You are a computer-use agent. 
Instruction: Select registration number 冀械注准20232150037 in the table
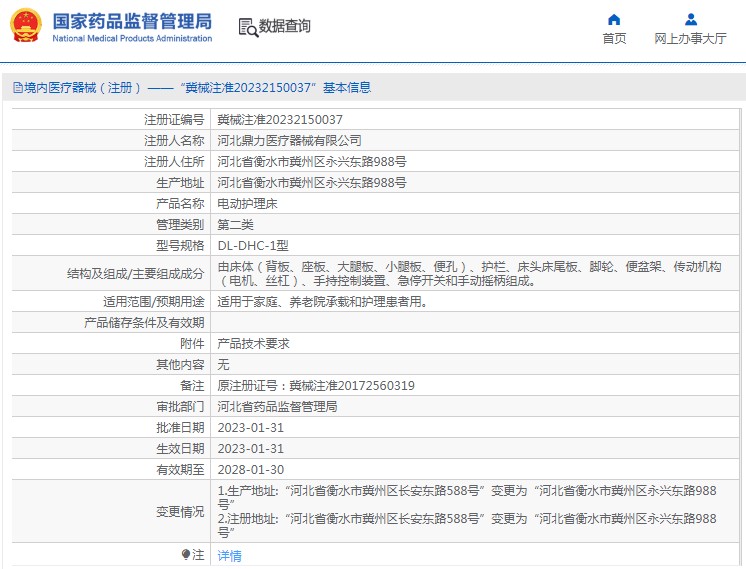pos(280,119)
